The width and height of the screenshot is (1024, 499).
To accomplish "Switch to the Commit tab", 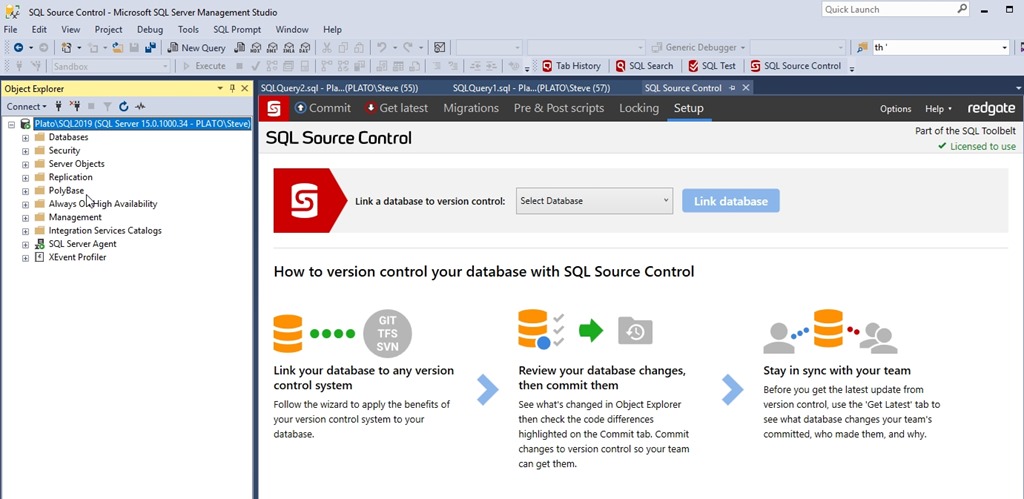I will (322, 108).
